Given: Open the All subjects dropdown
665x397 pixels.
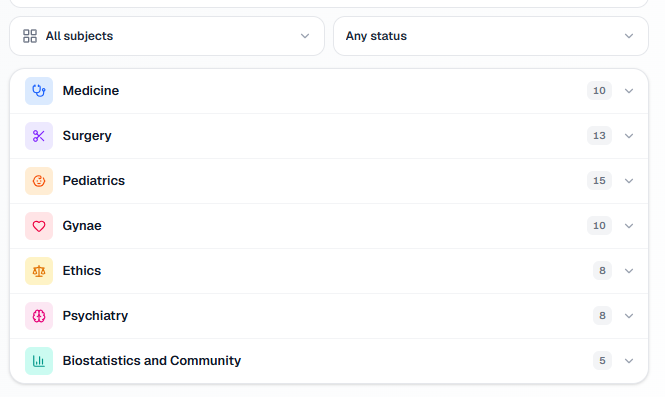Looking at the screenshot, I should (167, 36).
